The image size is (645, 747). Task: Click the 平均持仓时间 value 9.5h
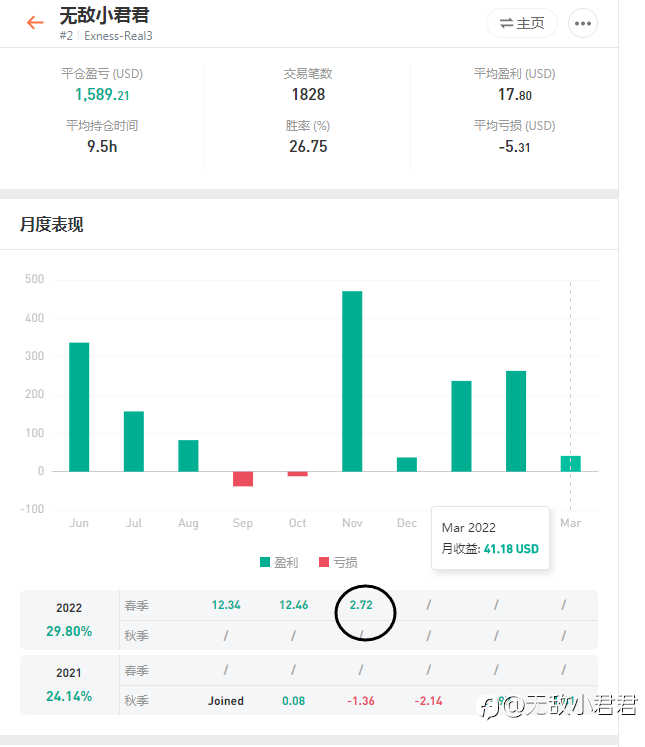pyautogui.click(x=102, y=146)
